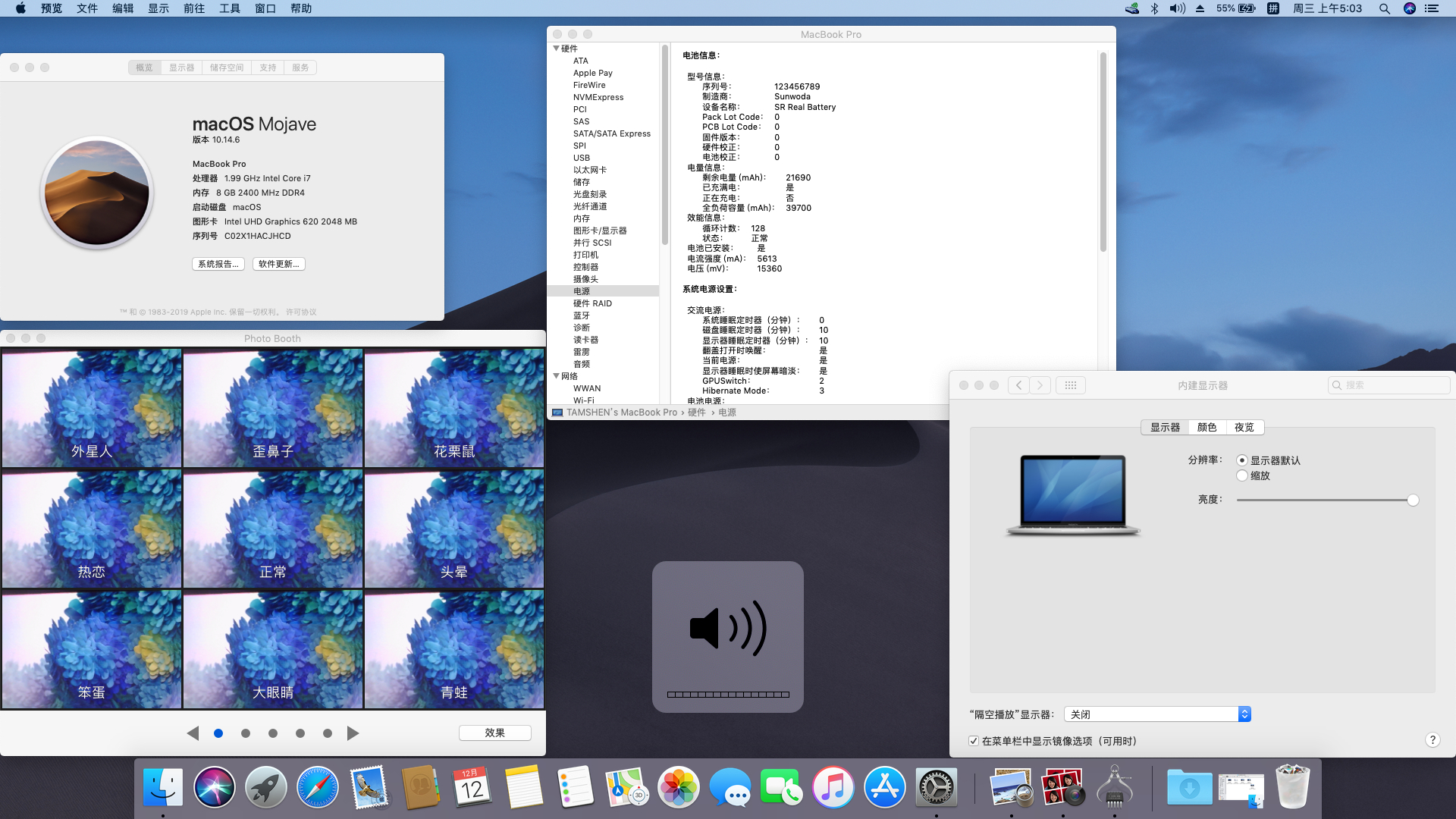Collapse the Hardware tree section
The height and width of the screenshot is (819, 1456).
pyautogui.click(x=556, y=49)
